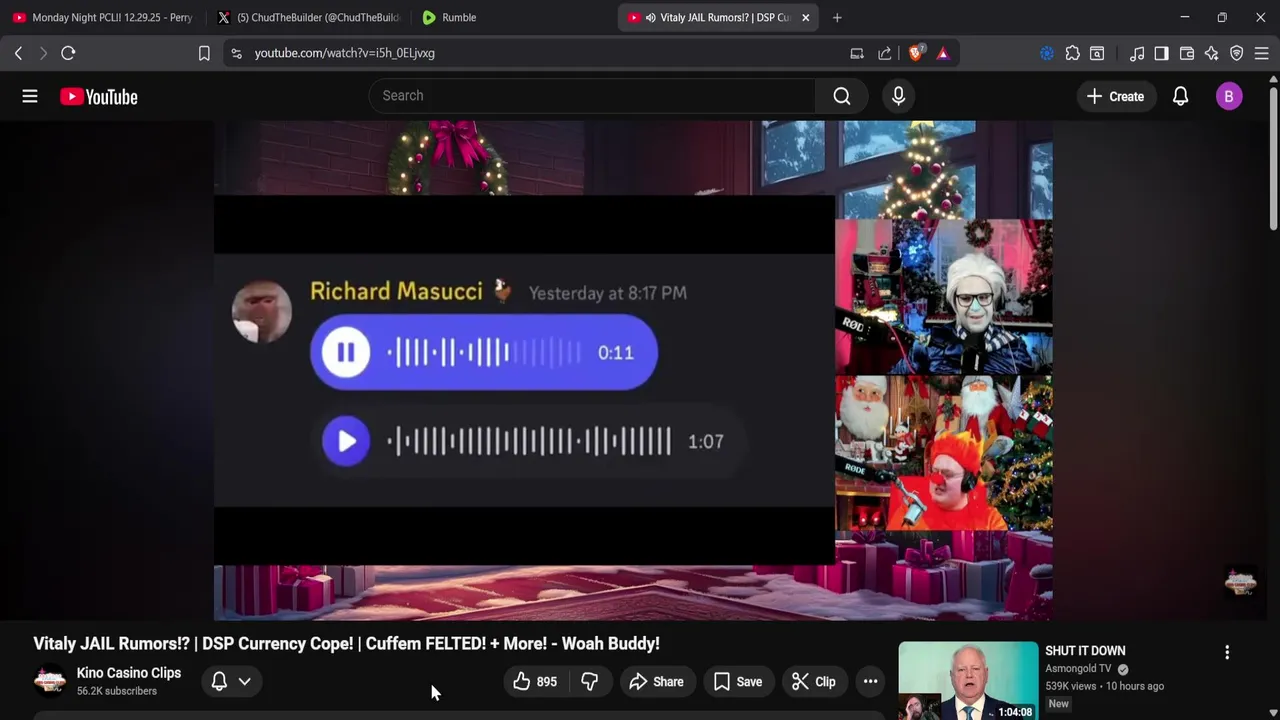The width and height of the screenshot is (1280, 720).
Task: Open the browser main menu
Action: click(x=1262, y=53)
